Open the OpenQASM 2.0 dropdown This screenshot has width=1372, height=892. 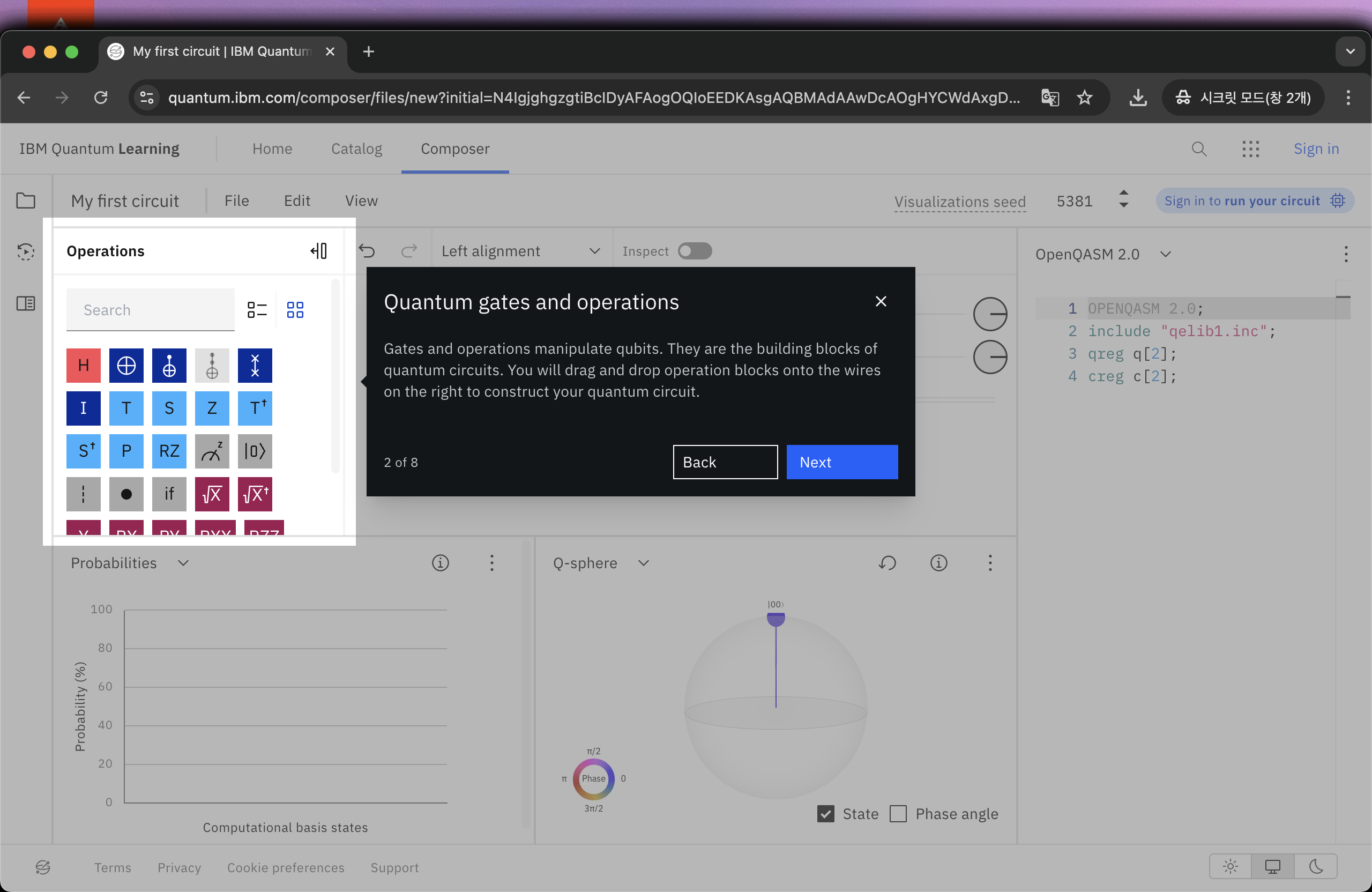click(1103, 254)
